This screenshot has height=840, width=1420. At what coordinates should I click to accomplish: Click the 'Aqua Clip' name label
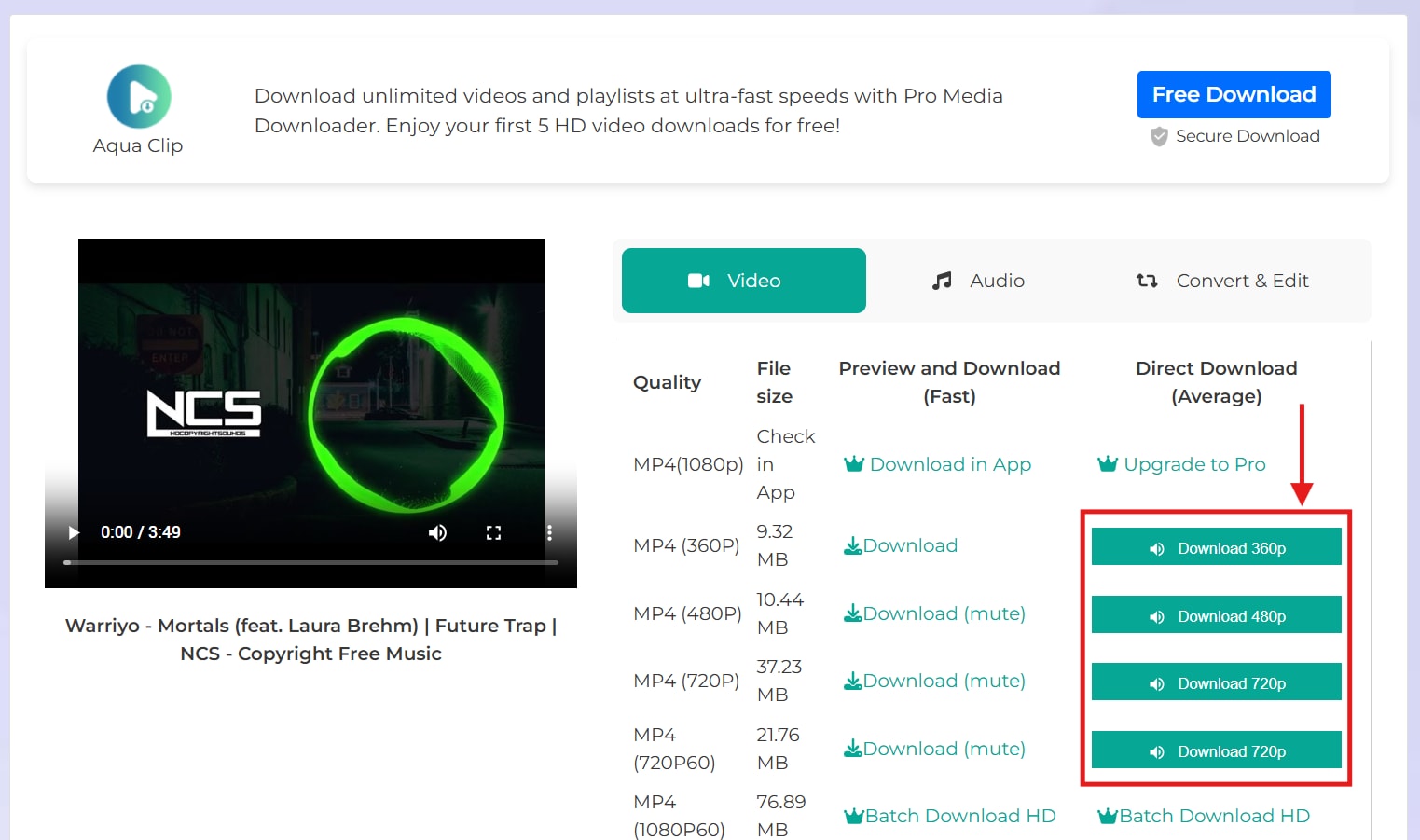pos(138,145)
